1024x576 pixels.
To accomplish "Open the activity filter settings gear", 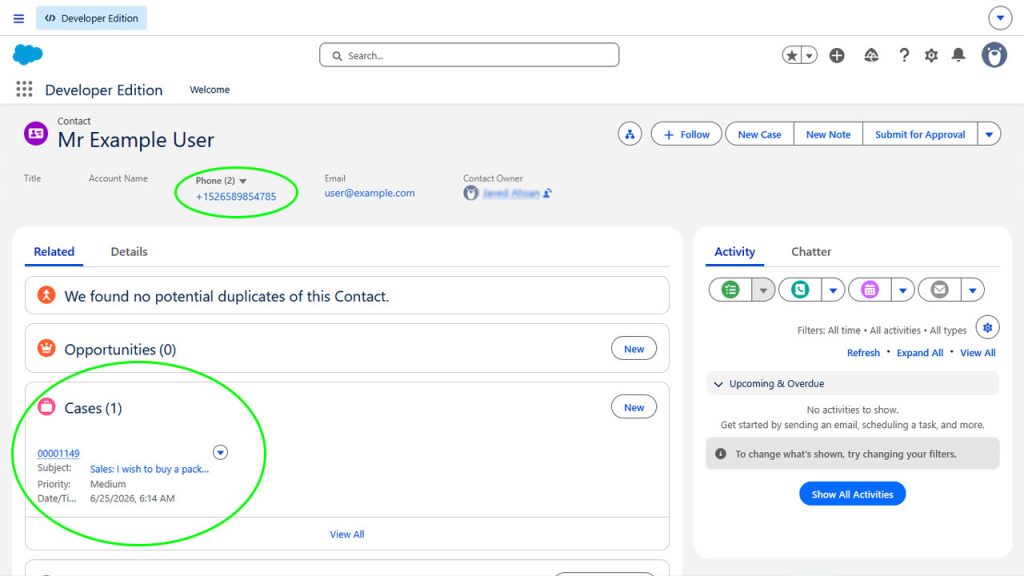I will click(x=987, y=328).
